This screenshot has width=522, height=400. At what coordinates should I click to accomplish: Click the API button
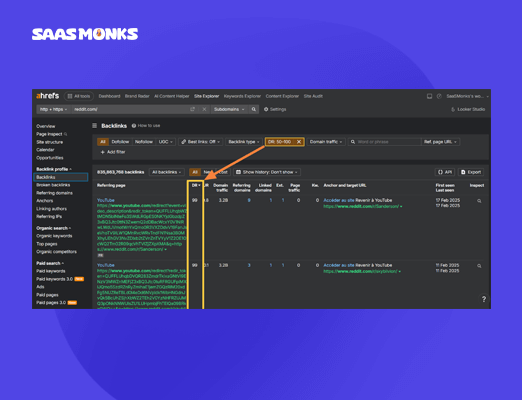[445, 172]
